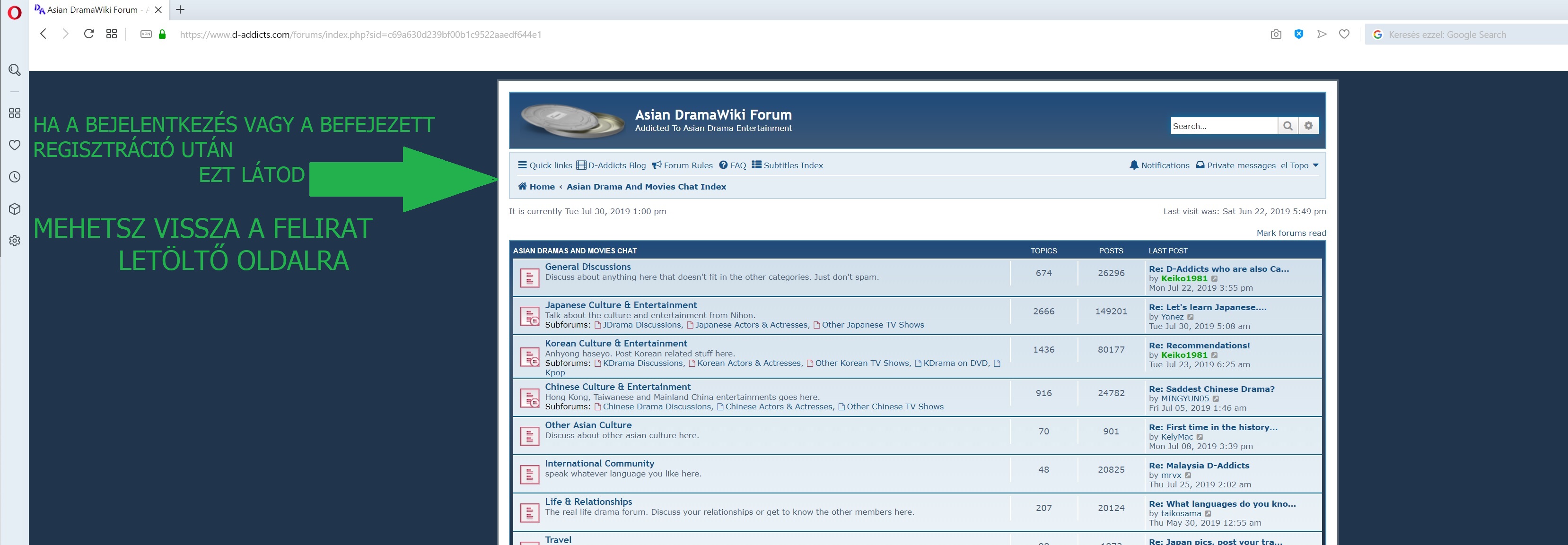Open last post Re: Saddest Chinese Drama?
This screenshot has width=1568, height=545.
[1211, 389]
